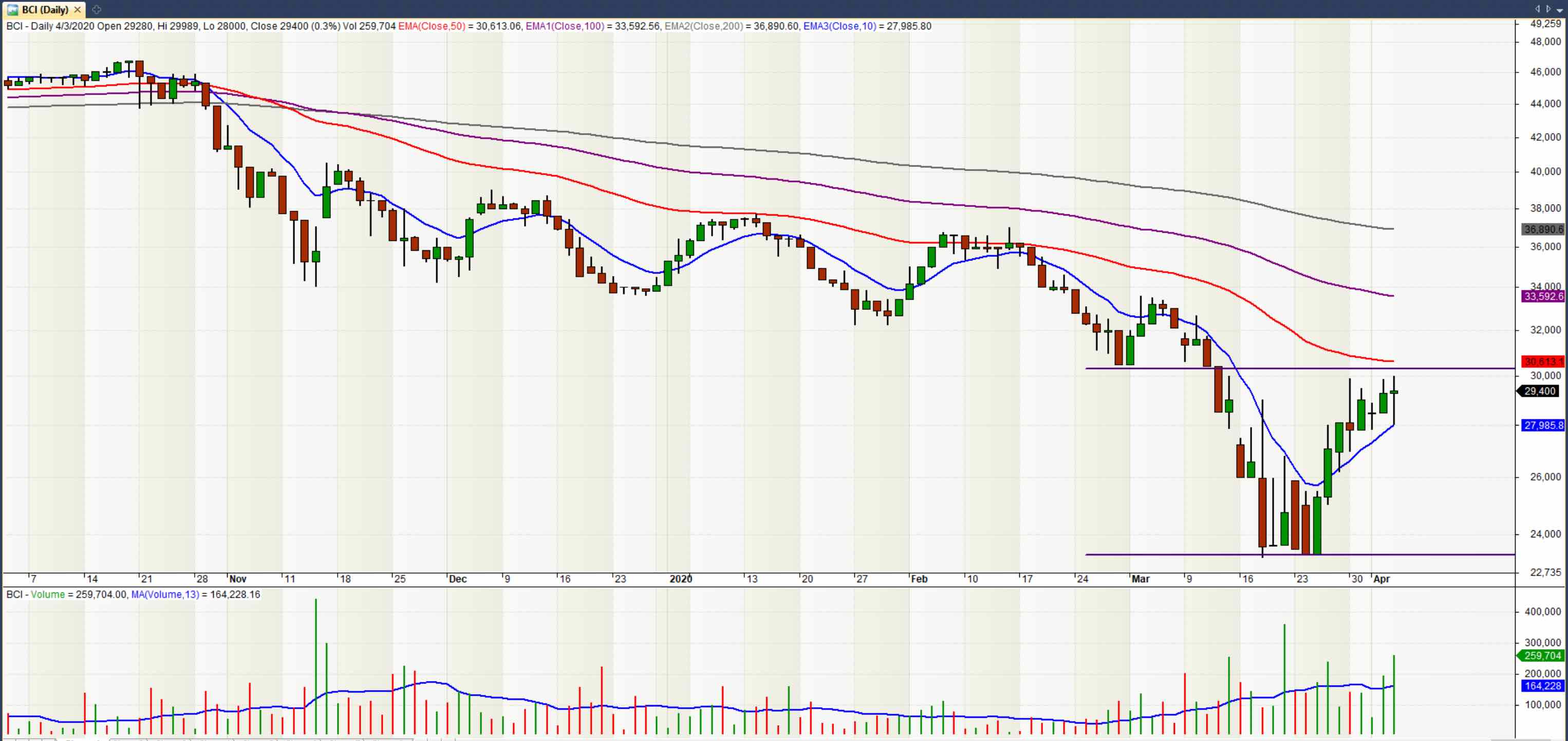Expand the tab list dropdown arrow
Image resolution: width=1568 pixels, height=741 pixels.
1559,10
